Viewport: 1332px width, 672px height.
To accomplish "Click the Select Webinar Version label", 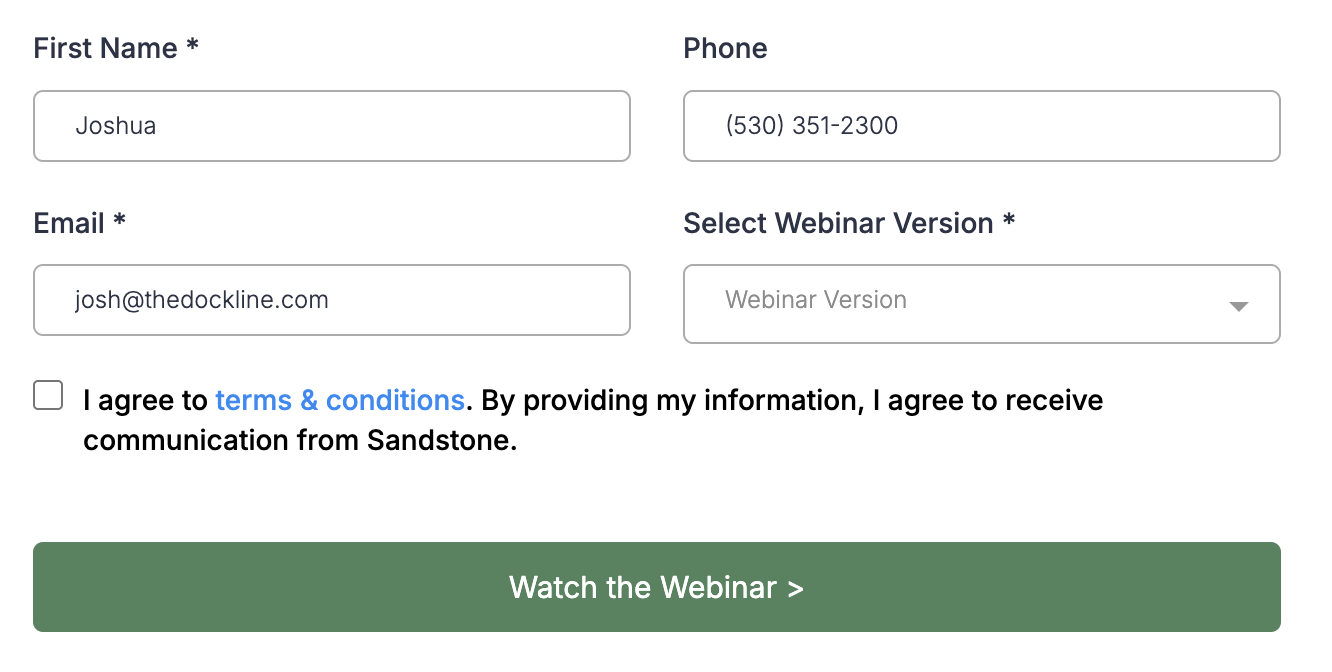I will coord(838,223).
